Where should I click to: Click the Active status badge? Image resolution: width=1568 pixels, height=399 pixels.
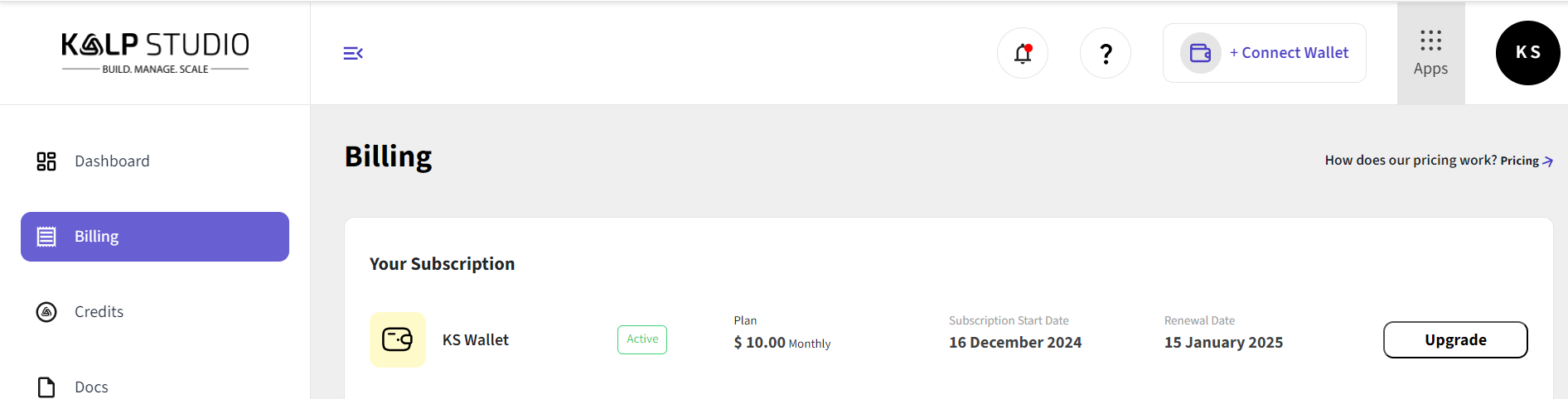pyautogui.click(x=642, y=339)
